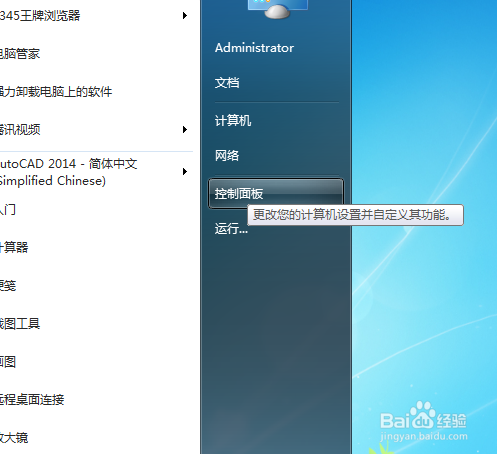The image size is (497, 454).
Task: Open the Administrator user folder
Action: coord(254,48)
